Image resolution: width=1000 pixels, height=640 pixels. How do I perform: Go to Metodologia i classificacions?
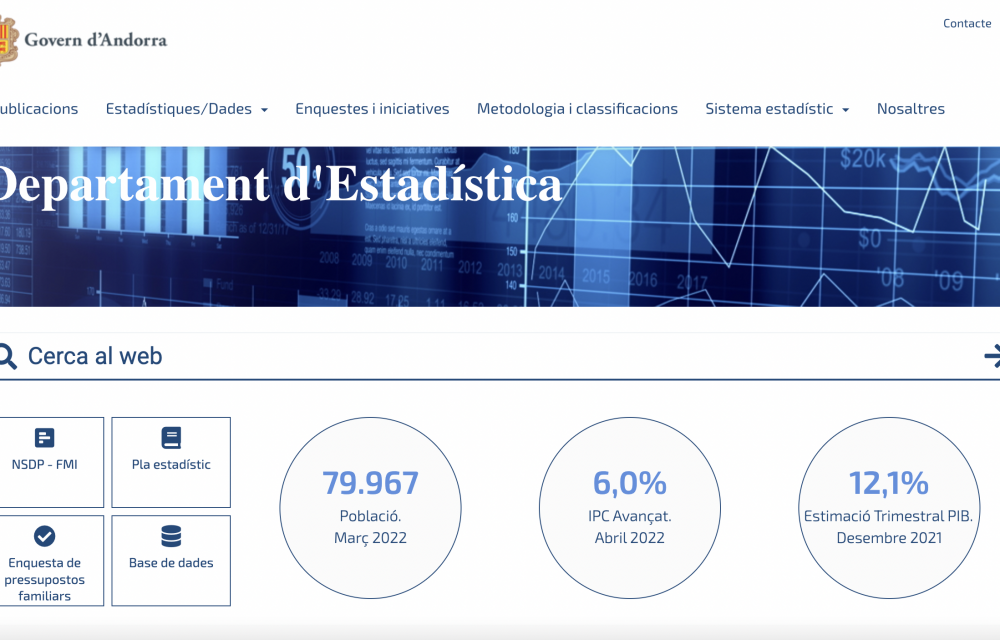(x=577, y=109)
